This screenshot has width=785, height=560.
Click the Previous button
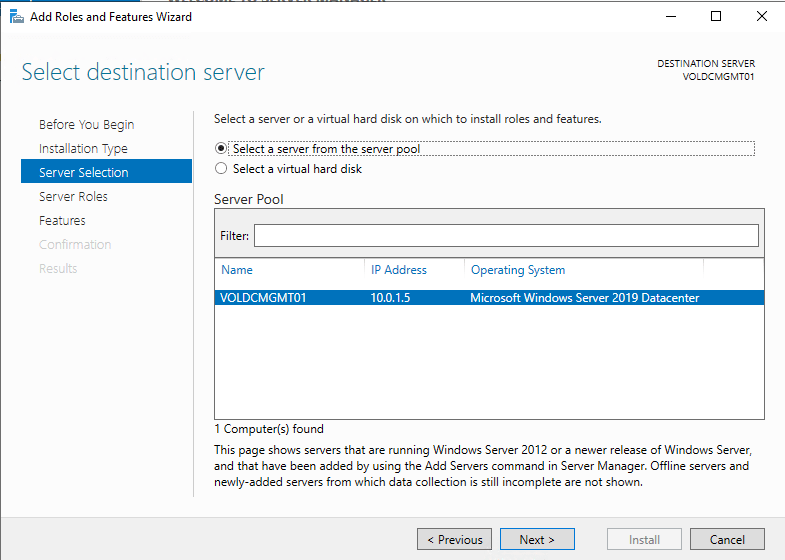pyautogui.click(x=454, y=540)
